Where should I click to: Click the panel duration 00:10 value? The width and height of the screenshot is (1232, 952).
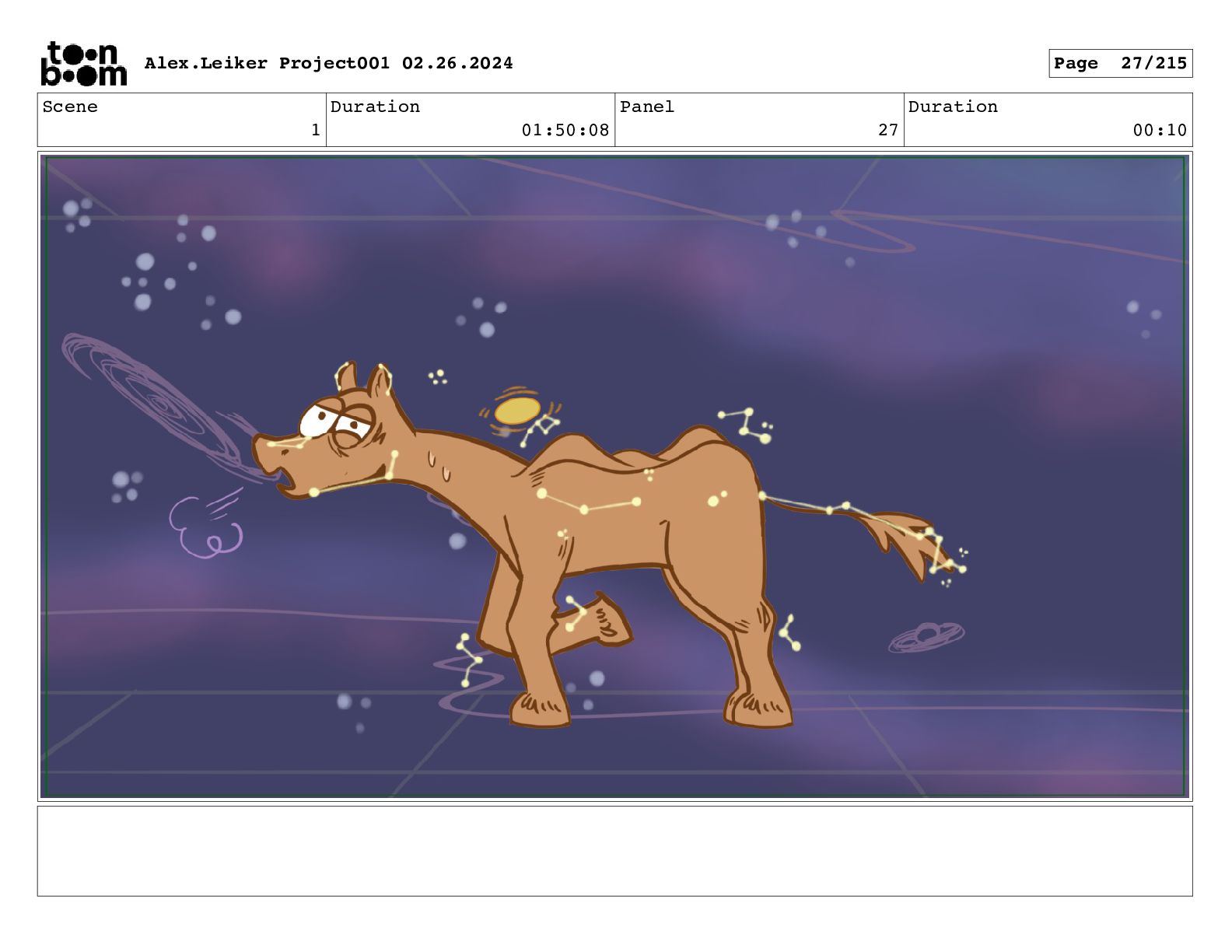(1160, 131)
